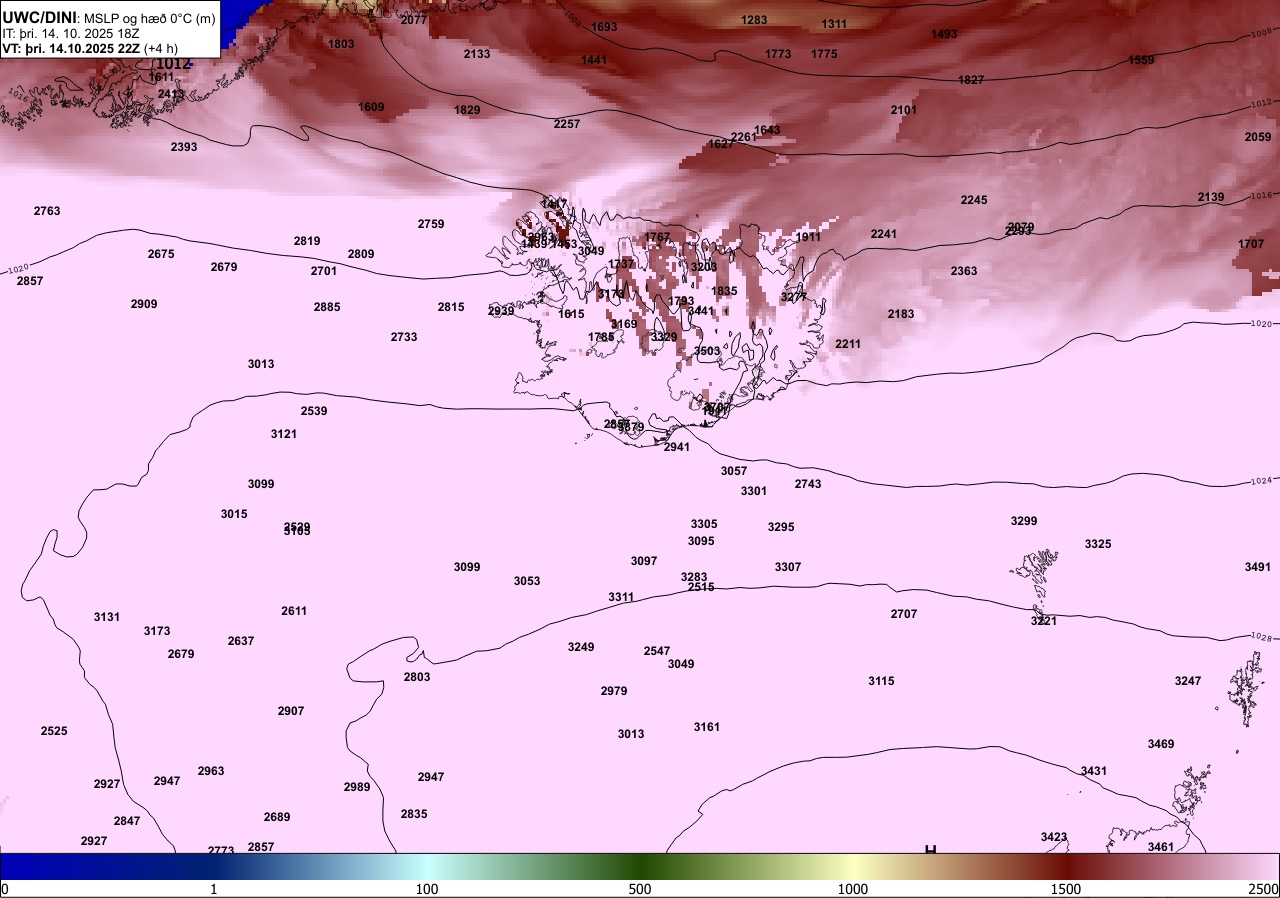Select the 2743 value
Image resolution: width=1280 pixels, height=898 pixels.
[x=808, y=484]
